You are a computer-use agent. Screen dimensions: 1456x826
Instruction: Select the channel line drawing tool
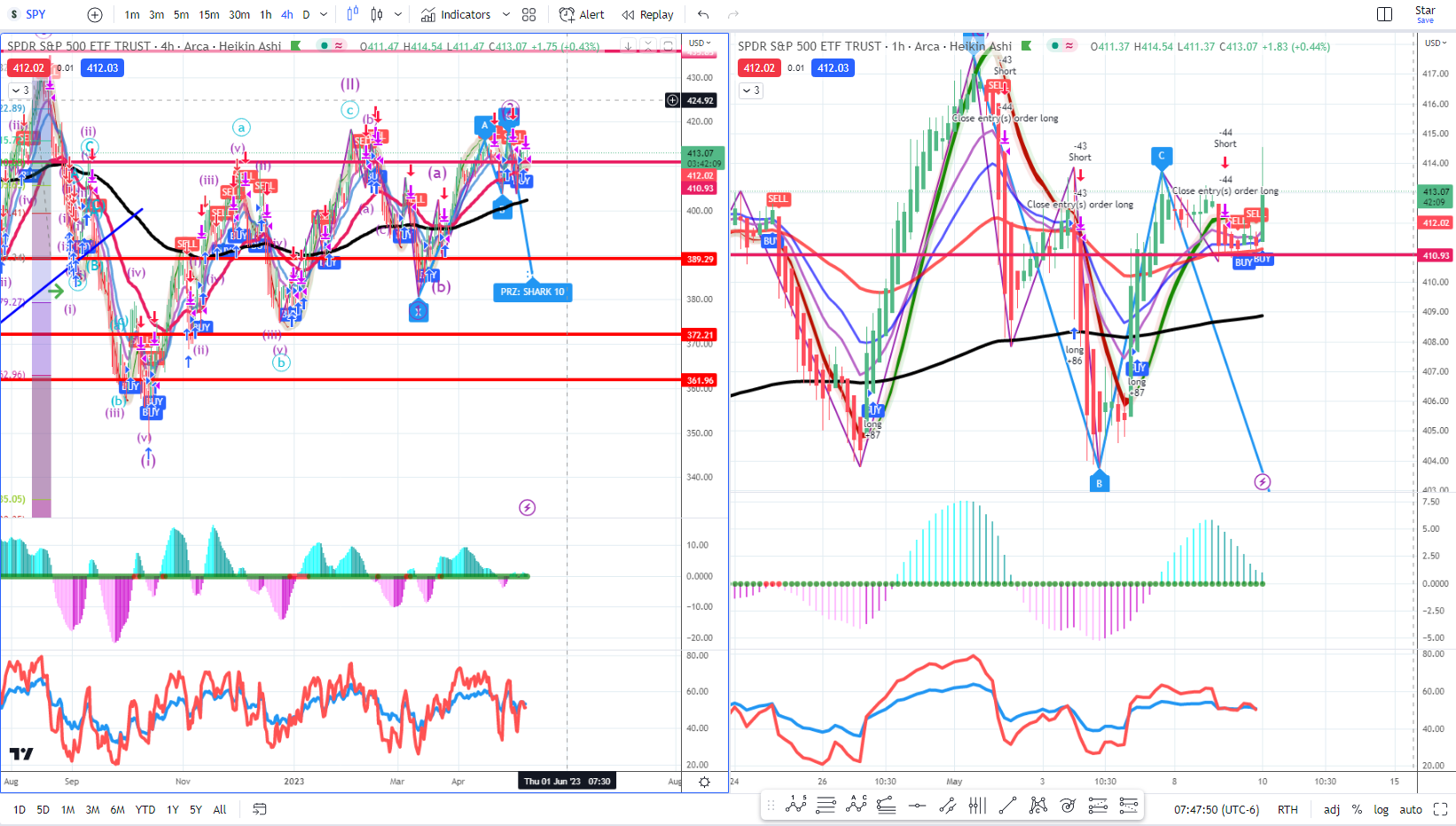pyautogui.click(x=947, y=806)
